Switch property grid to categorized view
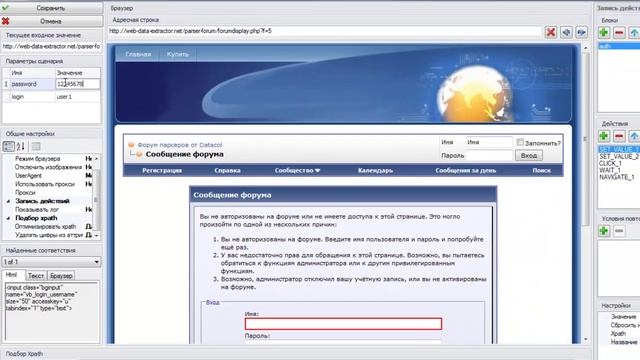 9,146
